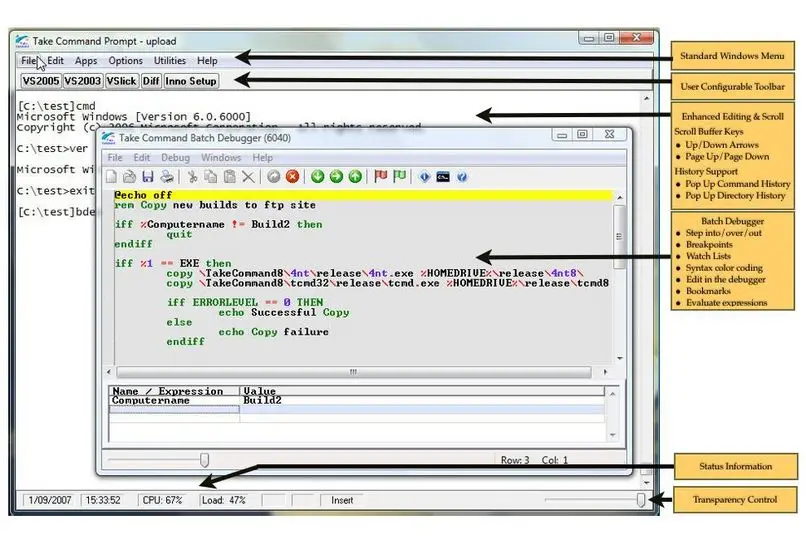This screenshot has width=806, height=540.
Task: Click the VS2003 toolbar button
Action: (x=83, y=81)
